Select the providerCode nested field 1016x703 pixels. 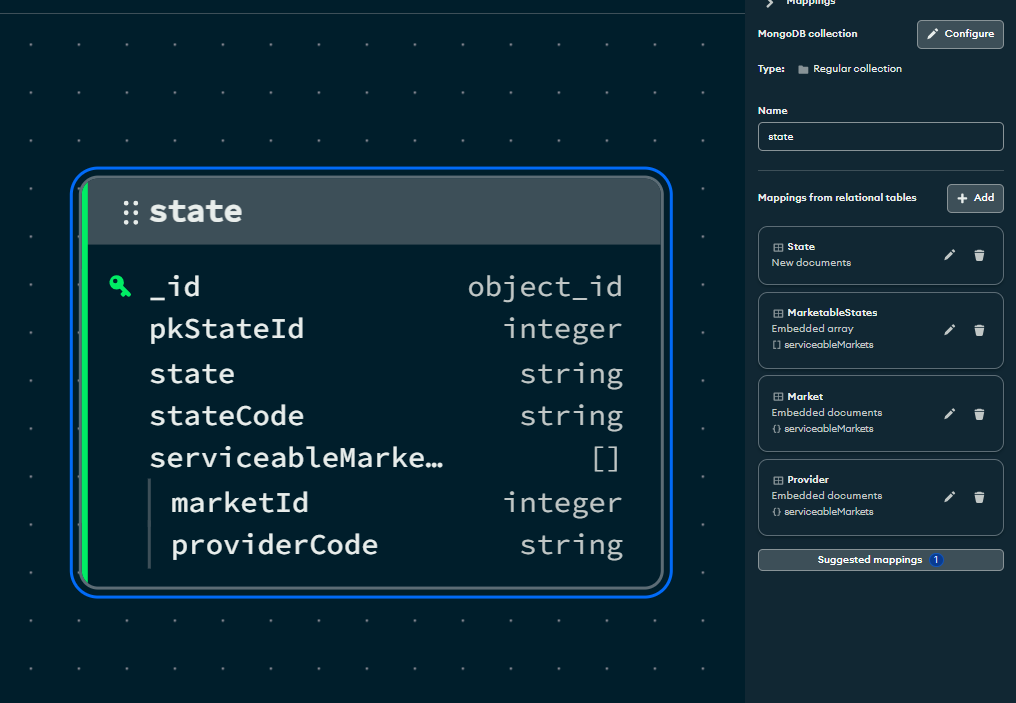click(396, 545)
